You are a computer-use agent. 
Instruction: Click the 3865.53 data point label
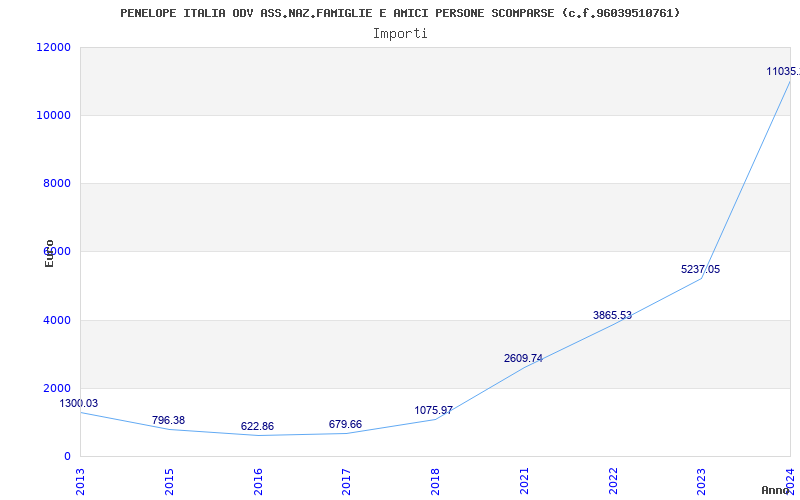612,316
